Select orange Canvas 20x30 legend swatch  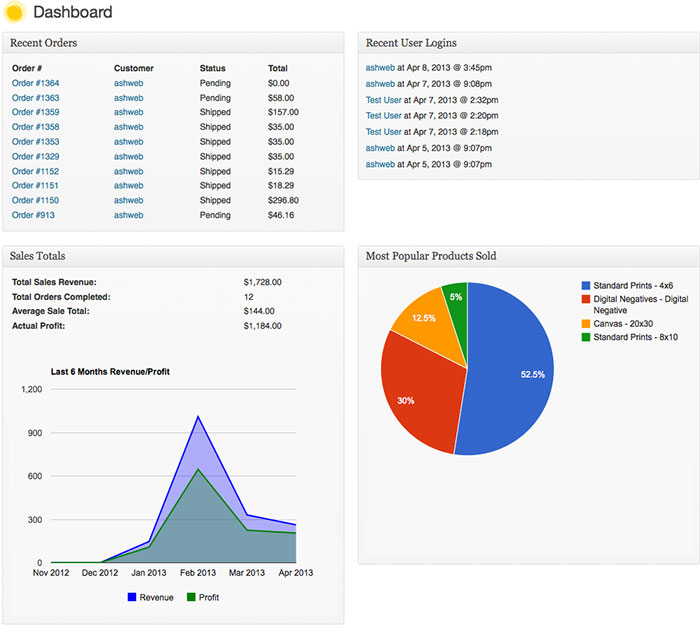tap(587, 324)
